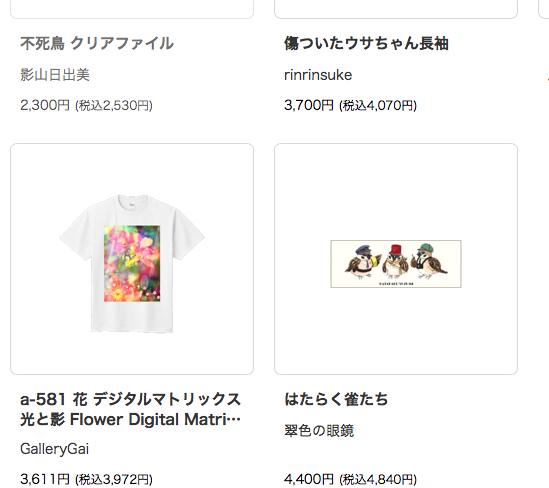Open the product card above 傷ついたウサちゃん長袖
Image resolution: width=549 pixels, height=488 pixels.
coord(396,9)
